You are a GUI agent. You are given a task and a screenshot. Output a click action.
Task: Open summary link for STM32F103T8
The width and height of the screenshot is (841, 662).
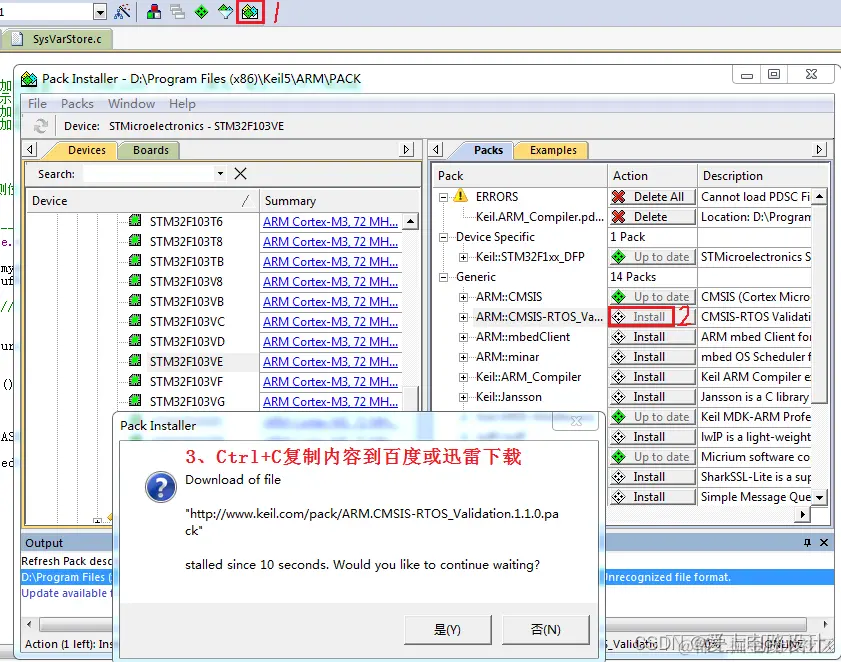coord(330,242)
